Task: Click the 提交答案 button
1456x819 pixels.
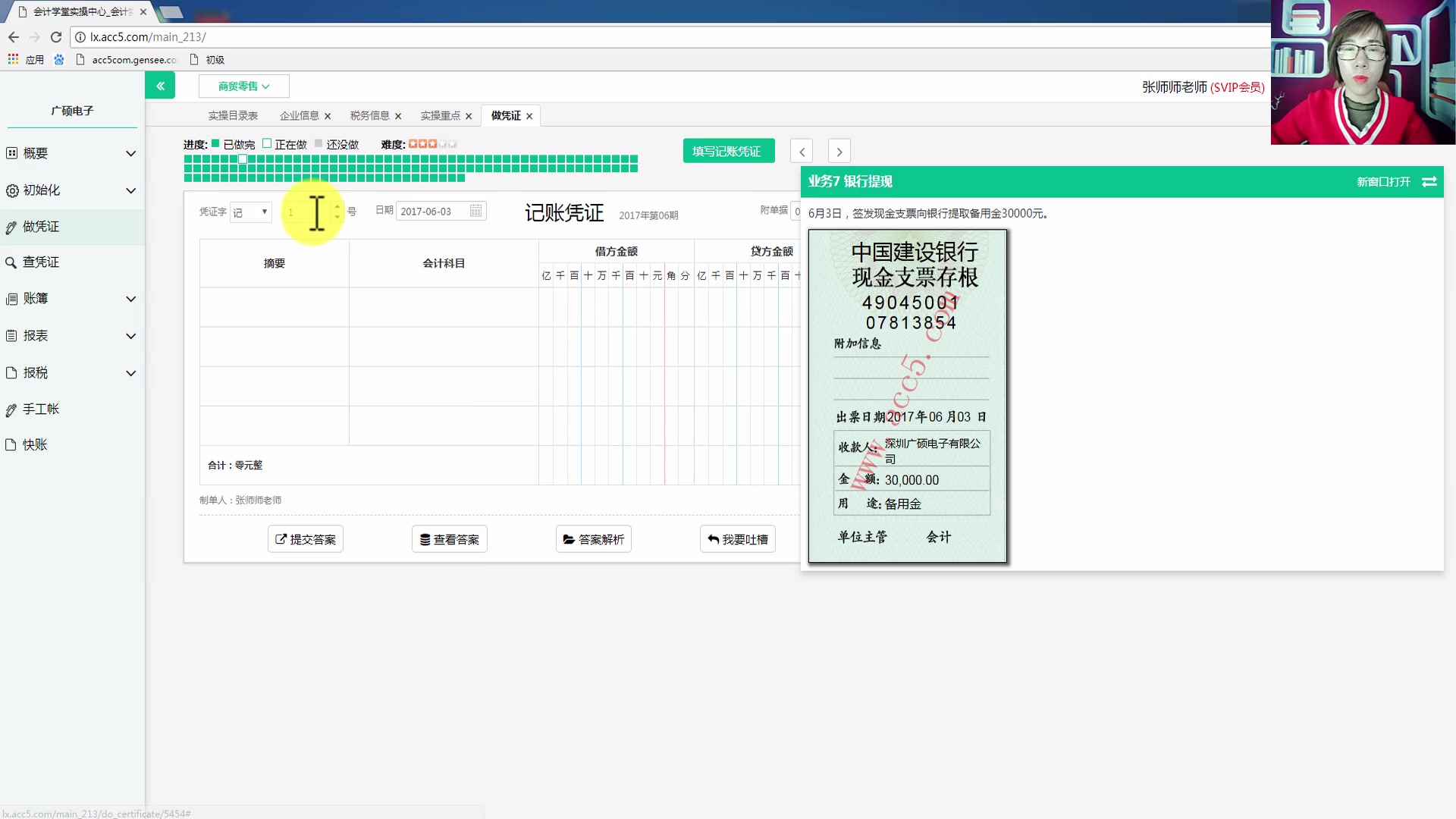Action: tap(305, 539)
